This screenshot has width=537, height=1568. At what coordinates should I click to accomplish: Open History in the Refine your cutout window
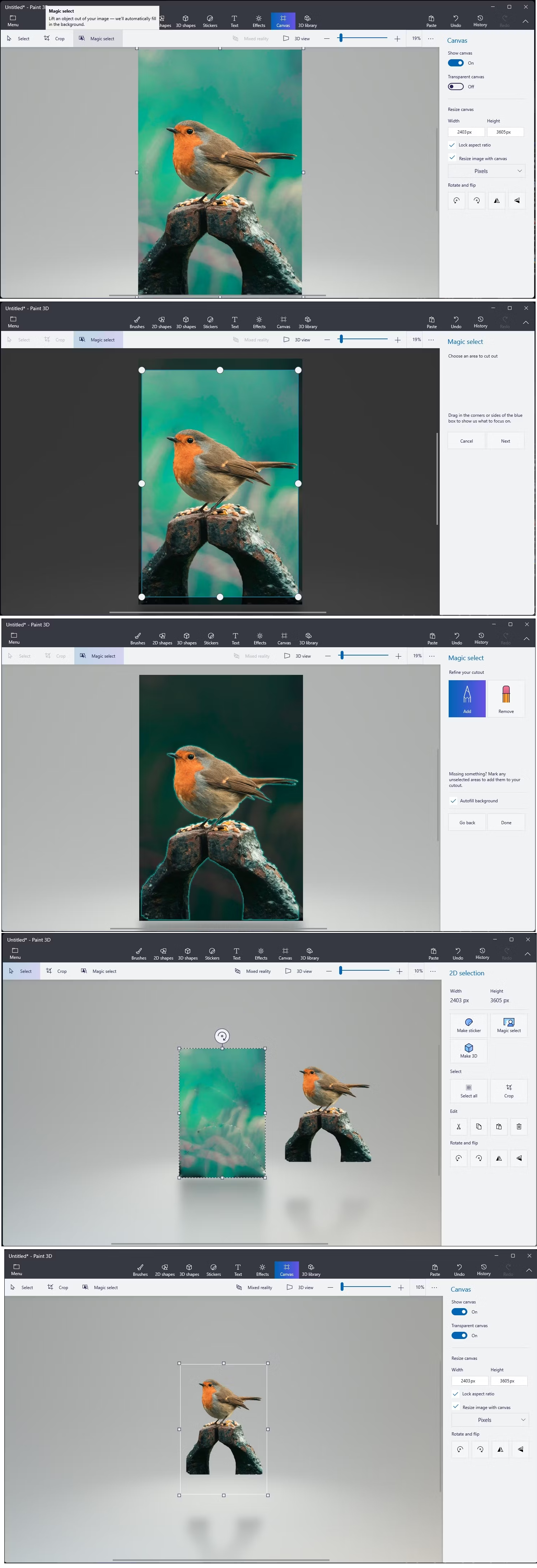481,638
